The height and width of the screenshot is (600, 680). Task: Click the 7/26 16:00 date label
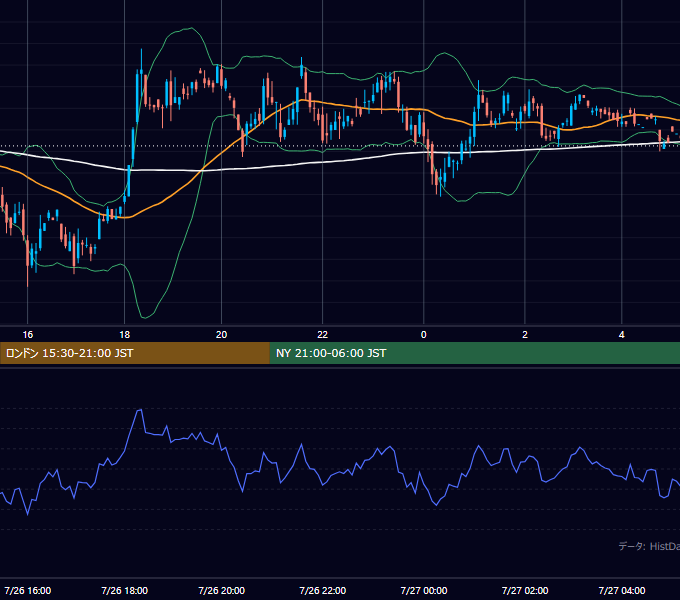tap(28, 590)
